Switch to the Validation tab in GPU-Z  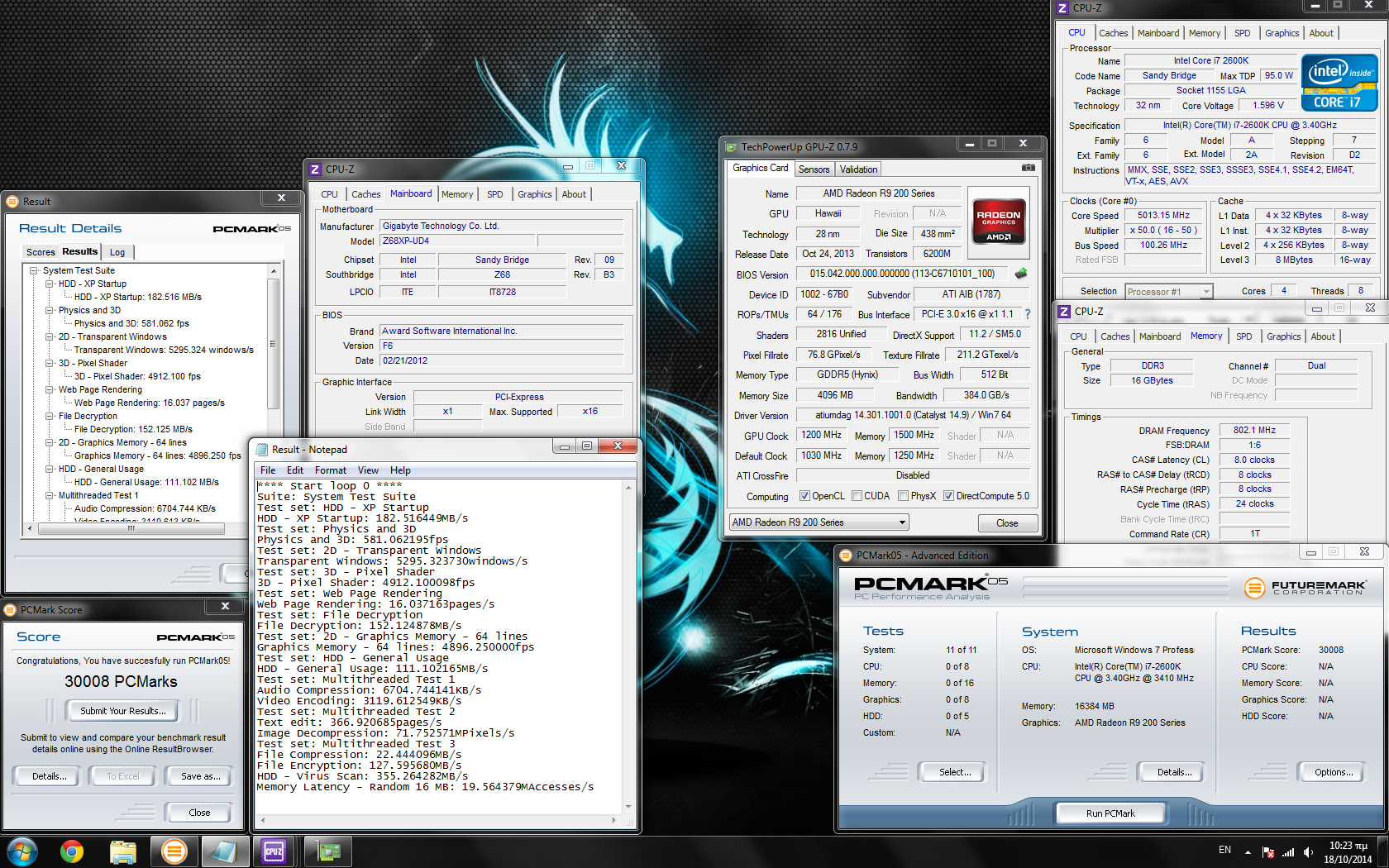858,169
